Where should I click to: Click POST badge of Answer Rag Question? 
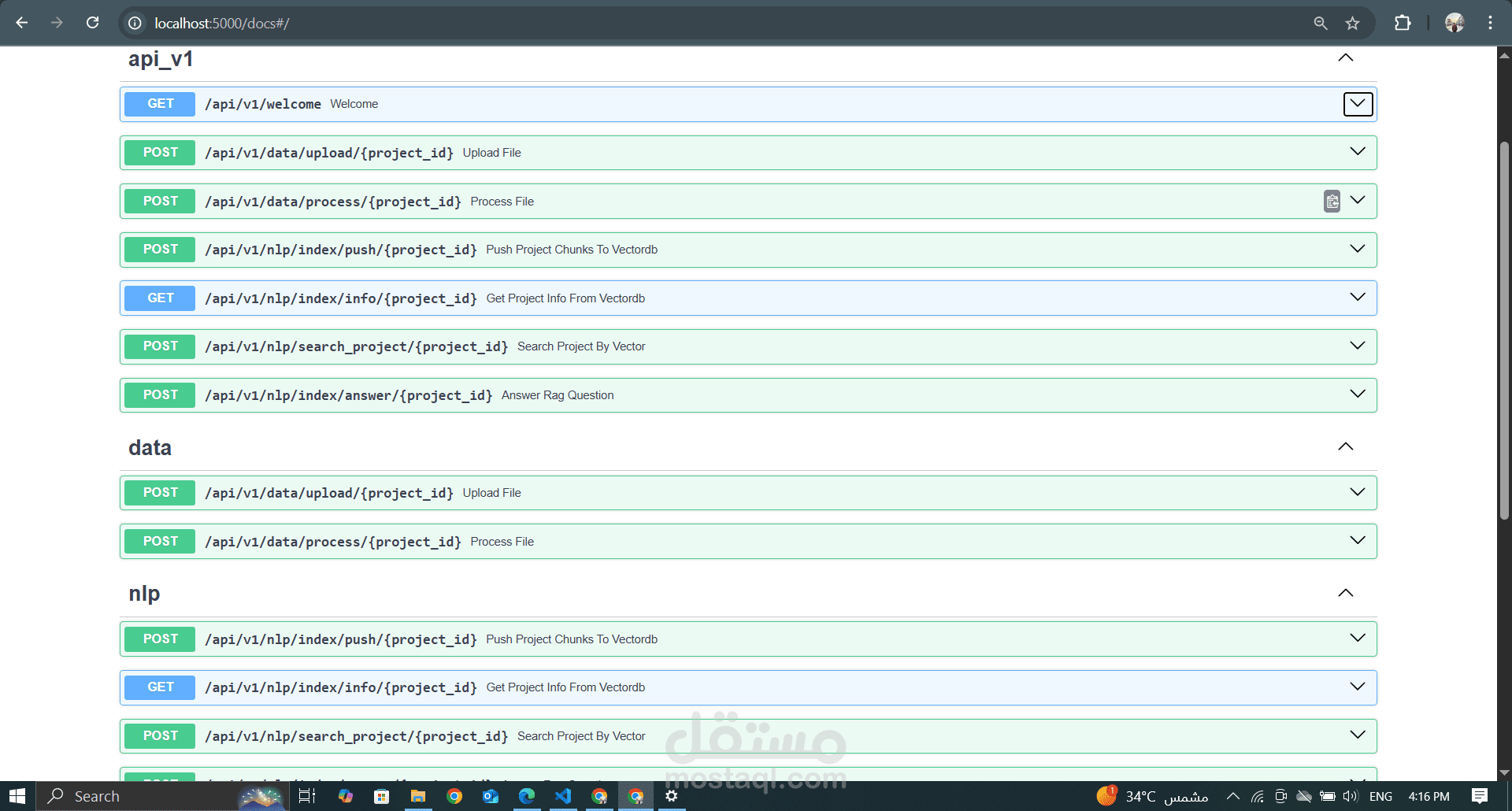pos(161,395)
